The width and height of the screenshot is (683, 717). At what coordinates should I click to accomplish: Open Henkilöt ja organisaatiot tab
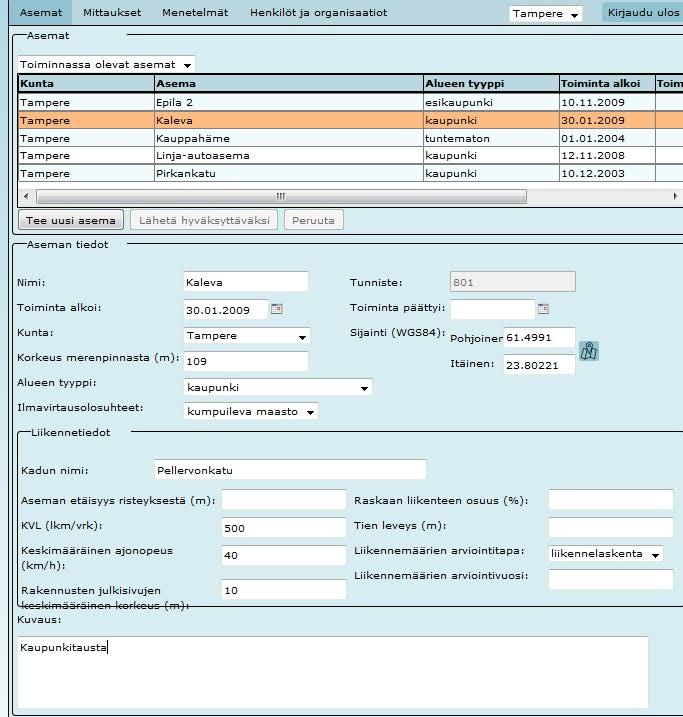pos(319,12)
